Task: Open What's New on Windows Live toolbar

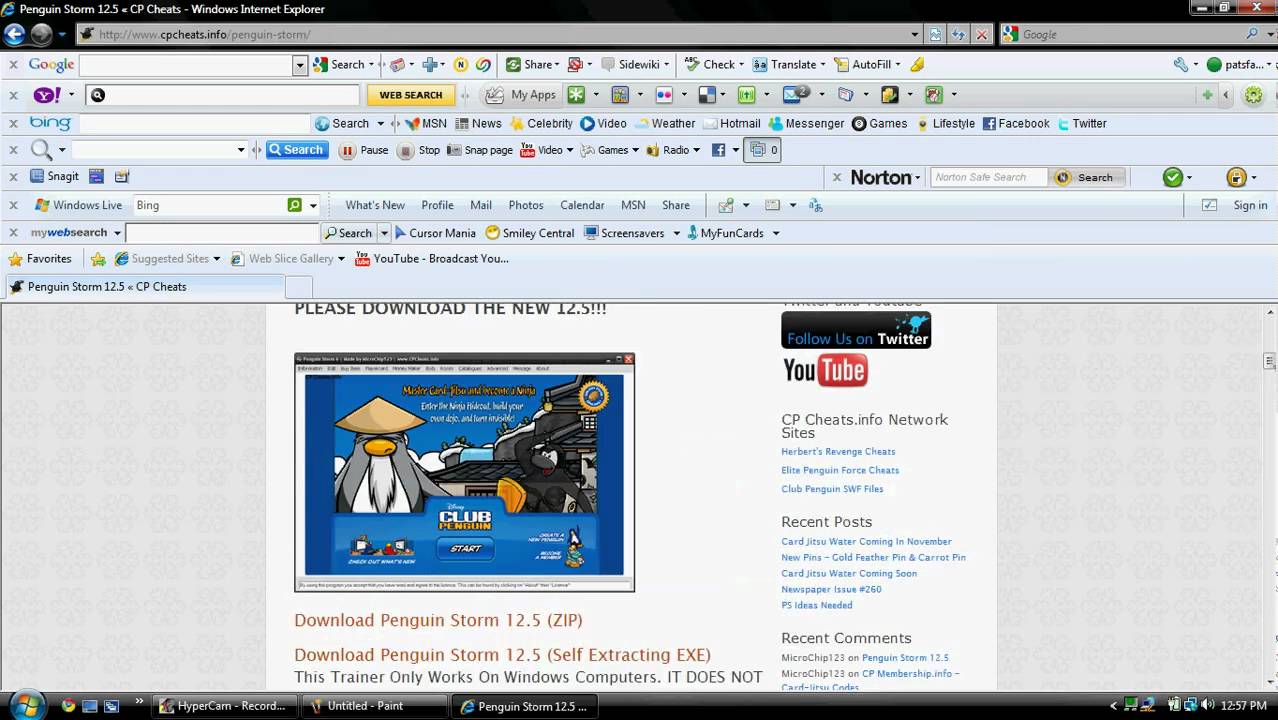Action: pyautogui.click(x=375, y=205)
